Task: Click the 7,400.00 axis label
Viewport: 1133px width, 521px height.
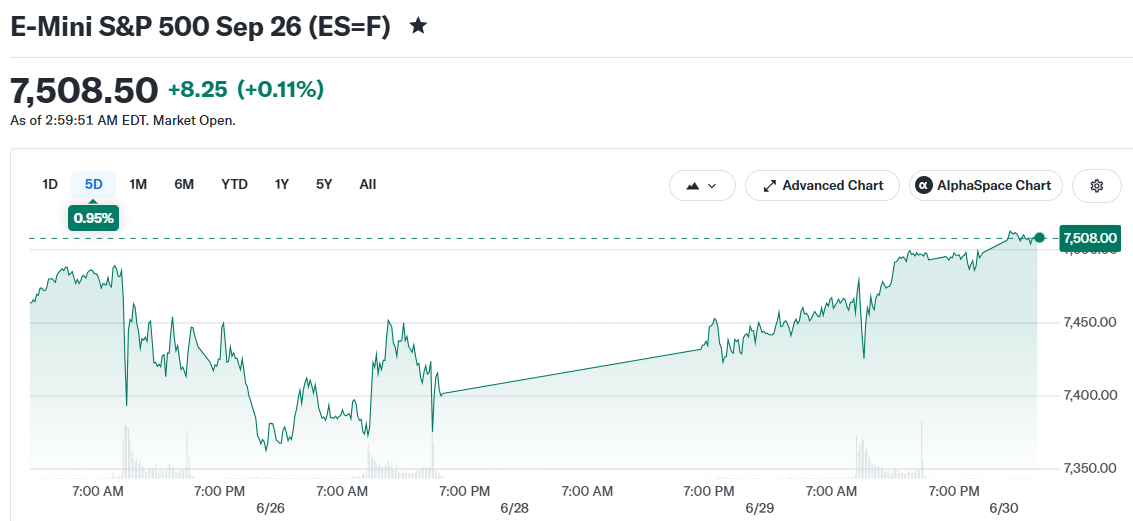Action: pos(1090,395)
